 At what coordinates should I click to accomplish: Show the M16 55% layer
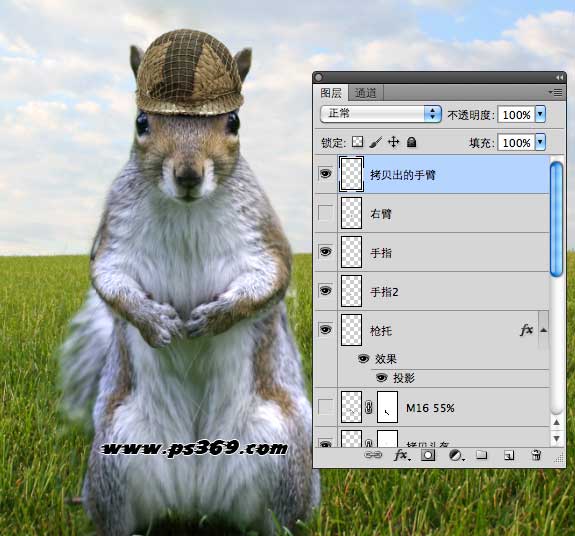click(x=325, y=407)
